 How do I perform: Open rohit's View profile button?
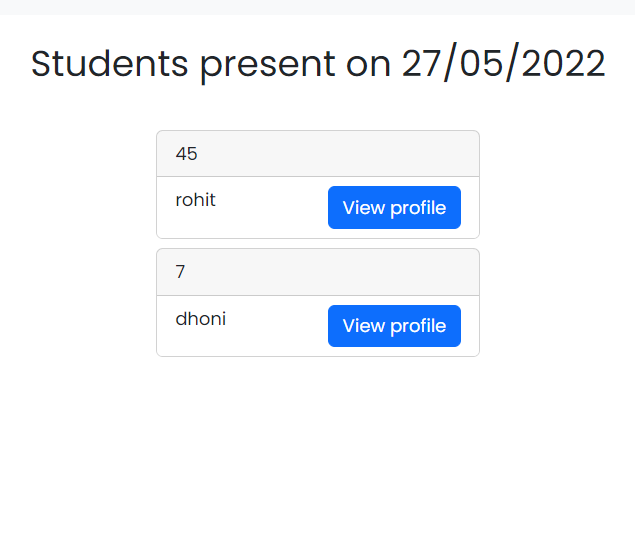coord(394,208)
